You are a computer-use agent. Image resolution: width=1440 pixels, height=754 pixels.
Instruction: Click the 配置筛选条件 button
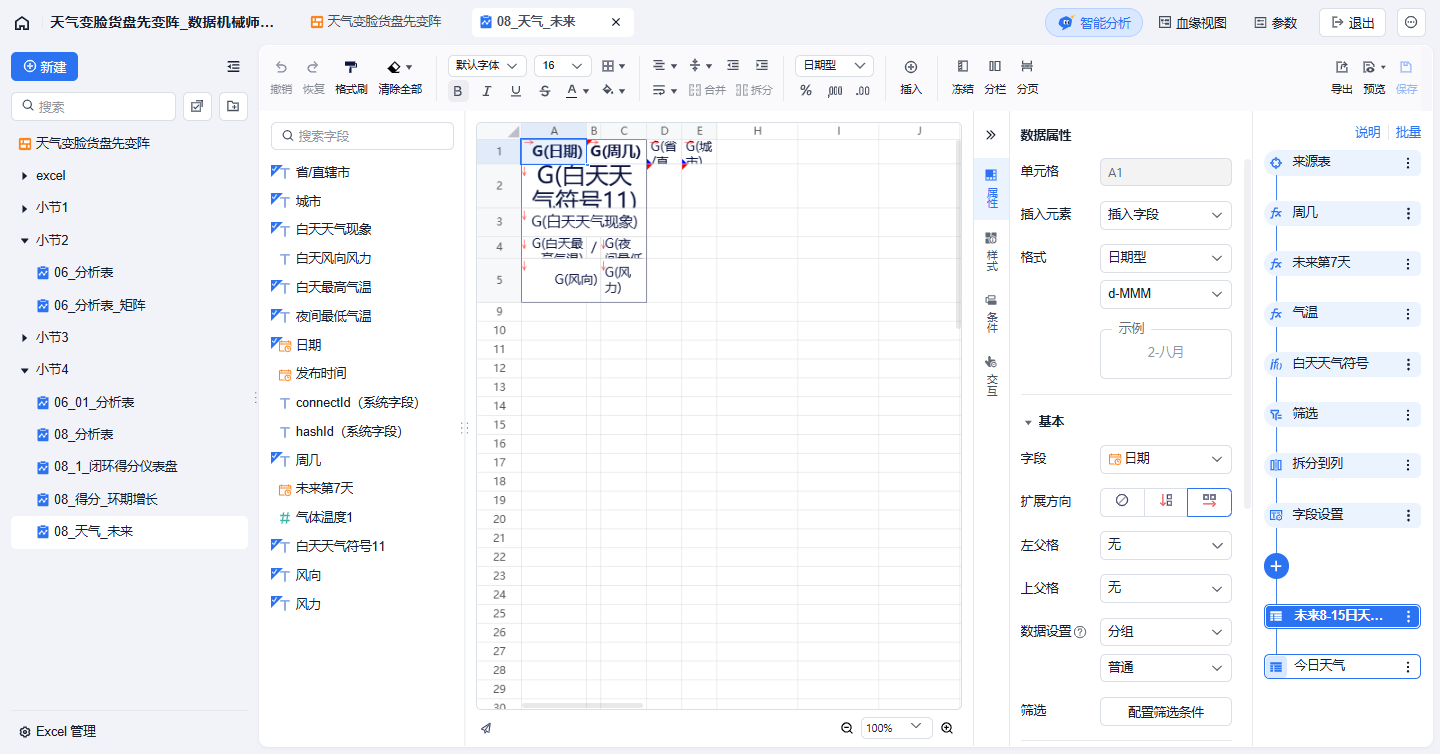click(1165, 712)
